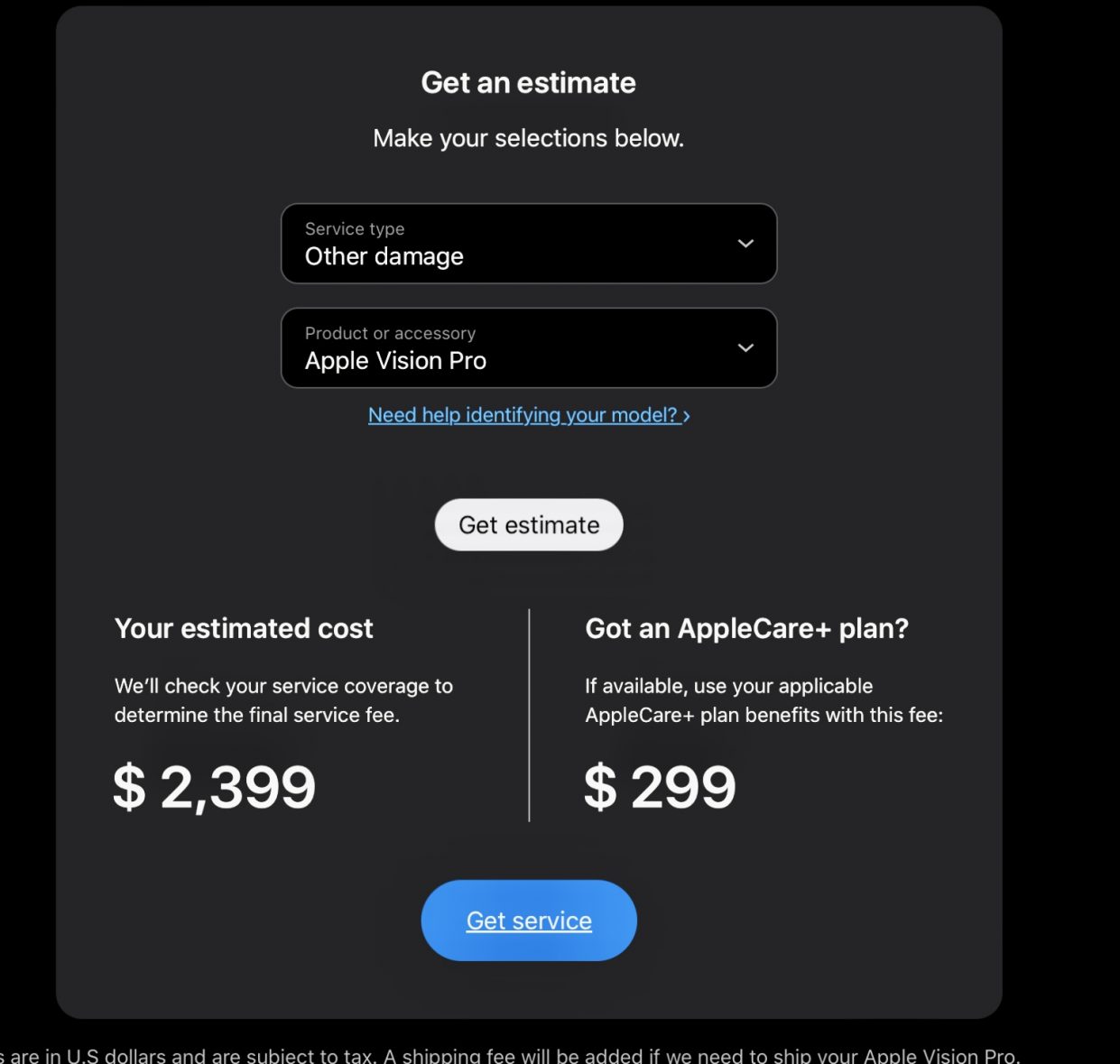The width and height of the screenshot is (1120, 1064).
Task: Click the small Product or accessory field label
Action: coord(390,334)
